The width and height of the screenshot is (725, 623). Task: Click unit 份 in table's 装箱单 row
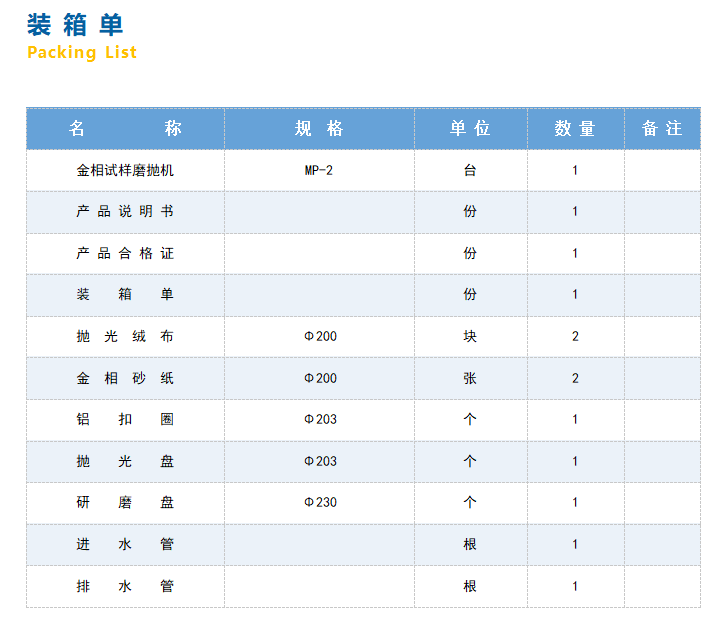(471, 295)
